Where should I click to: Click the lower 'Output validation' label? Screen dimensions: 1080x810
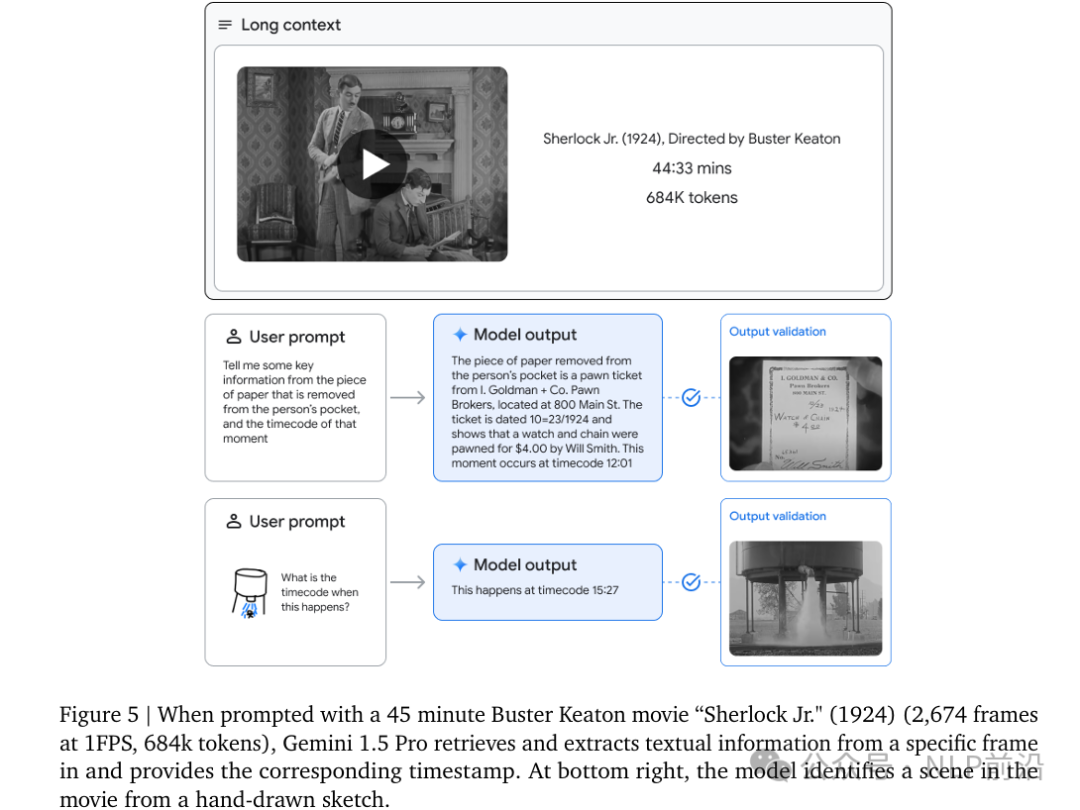[778, 516]
